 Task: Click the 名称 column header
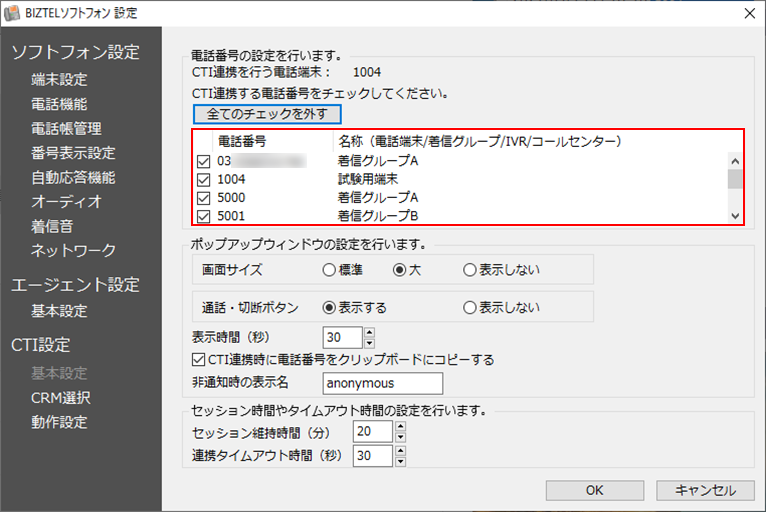click(x=480, y=142)
